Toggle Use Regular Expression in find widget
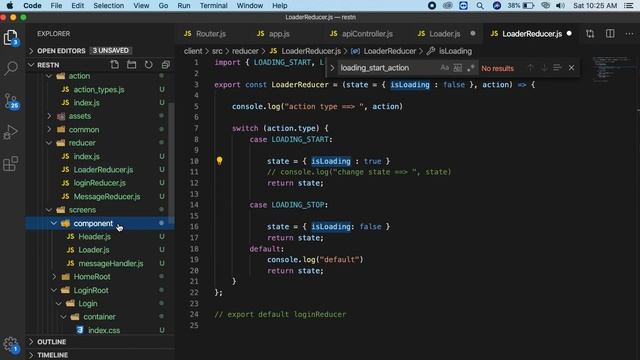Screen dimensions: 640x360 click(x=471, y=68)
